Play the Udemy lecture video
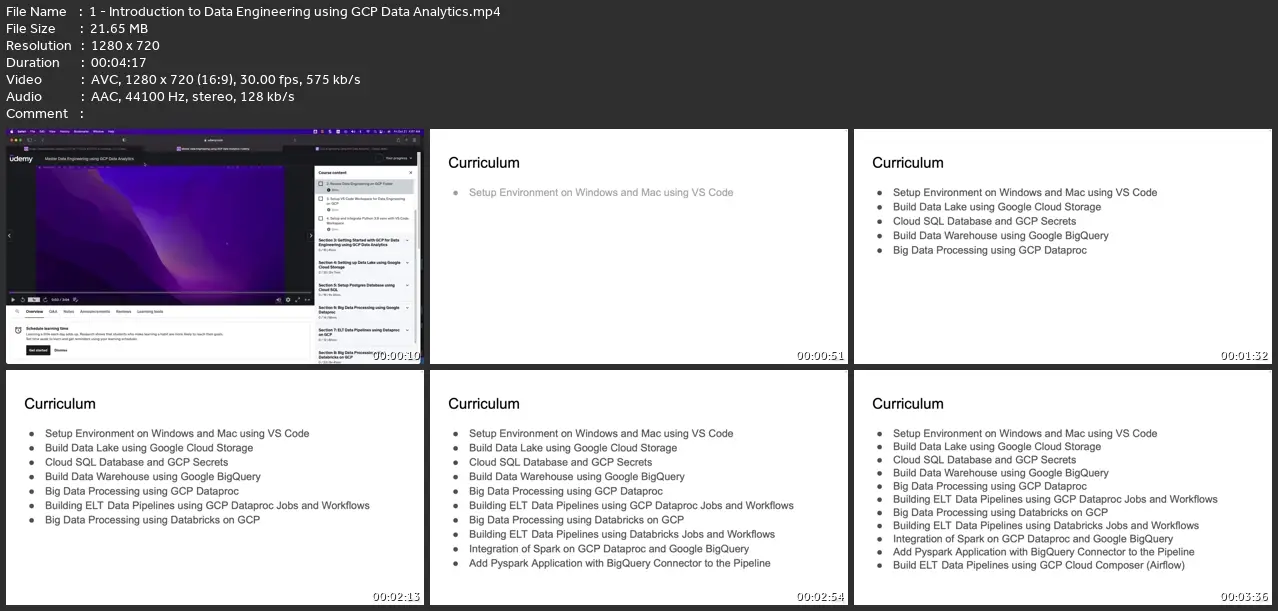This screenshot has height=611, width=1278. (13, 300)
